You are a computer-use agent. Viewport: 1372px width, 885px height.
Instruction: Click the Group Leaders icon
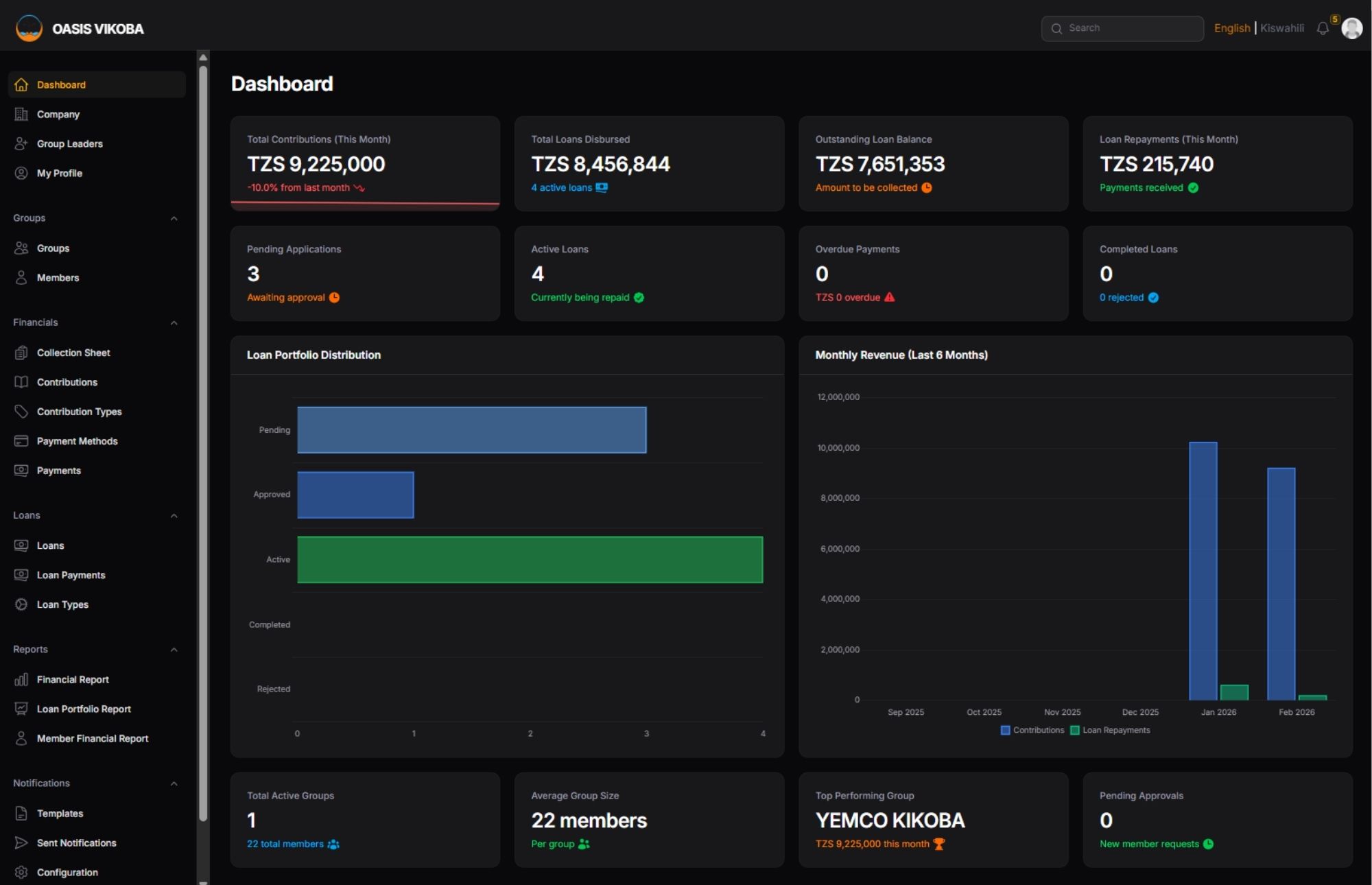click(x=21, y=143)
